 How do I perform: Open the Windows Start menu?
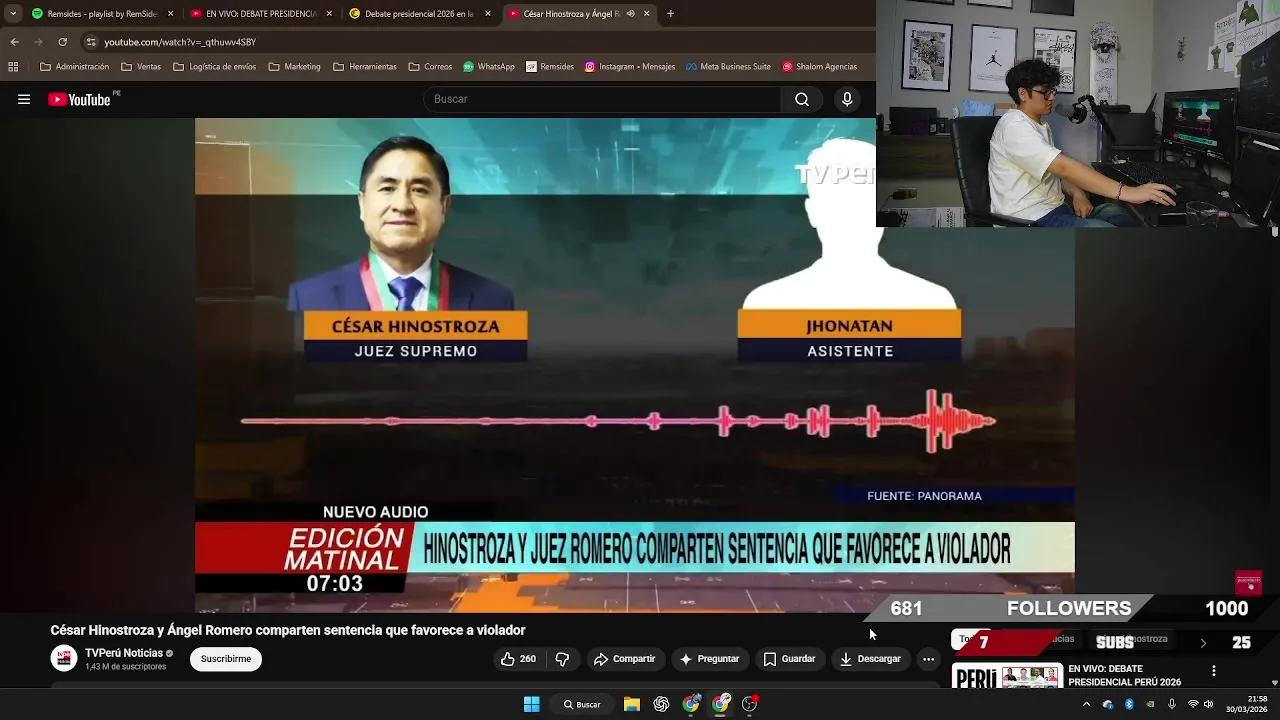(x=532, y=704)
